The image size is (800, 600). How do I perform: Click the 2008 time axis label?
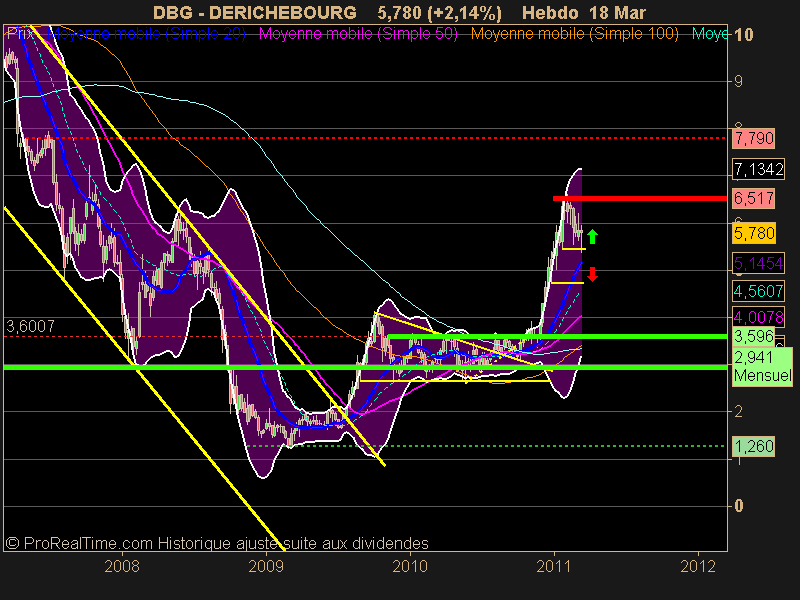pyautogui.click(x=122, y=566)
